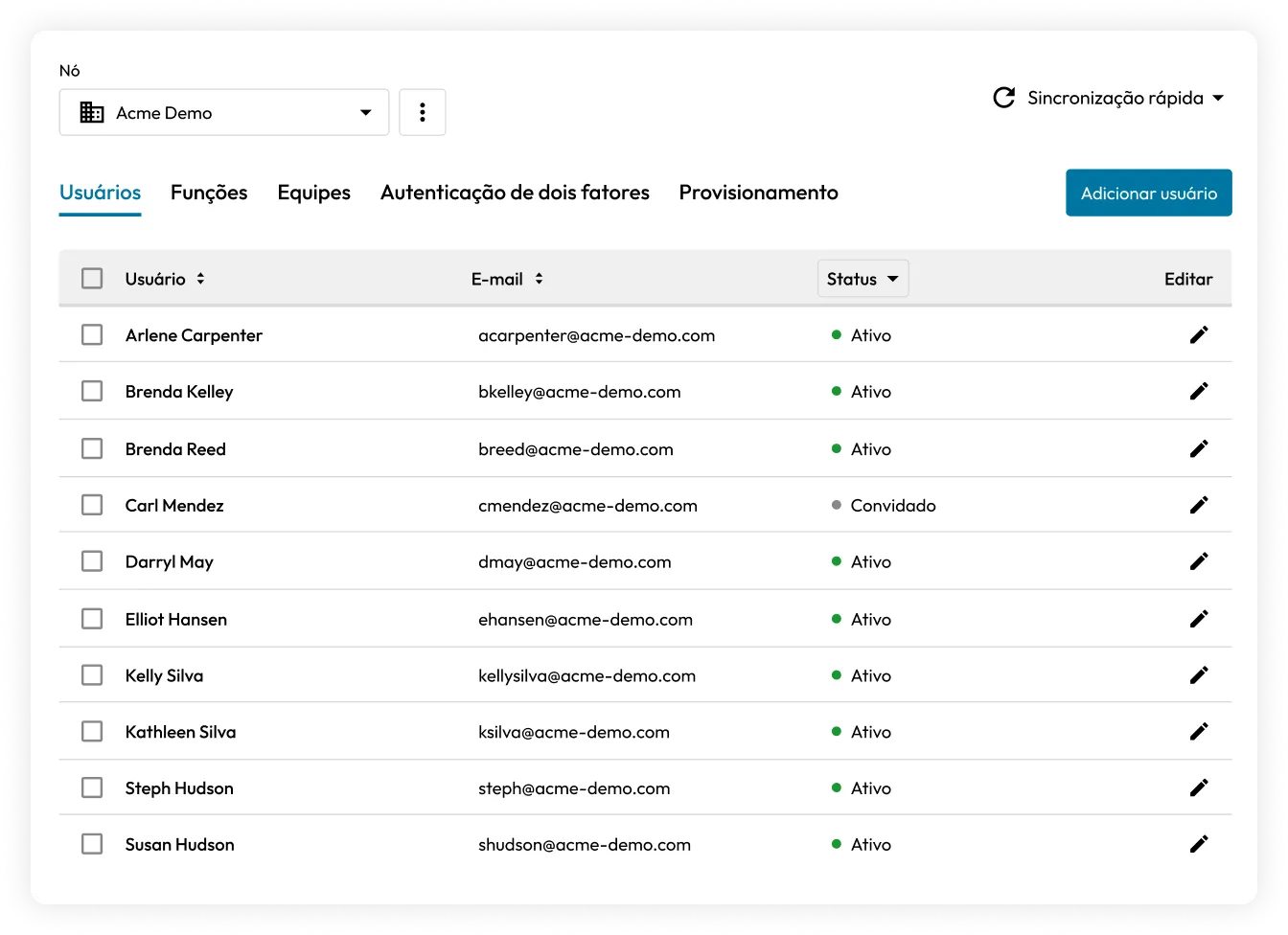Click the Adicionar usuário button
1288x935 pixels.
point(1149,193)
